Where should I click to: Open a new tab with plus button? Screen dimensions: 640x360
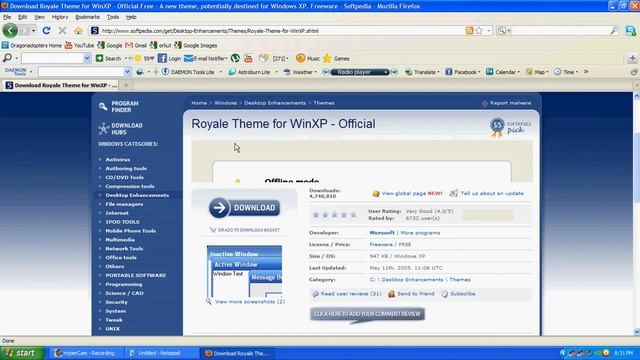click(x=126, y=85)
